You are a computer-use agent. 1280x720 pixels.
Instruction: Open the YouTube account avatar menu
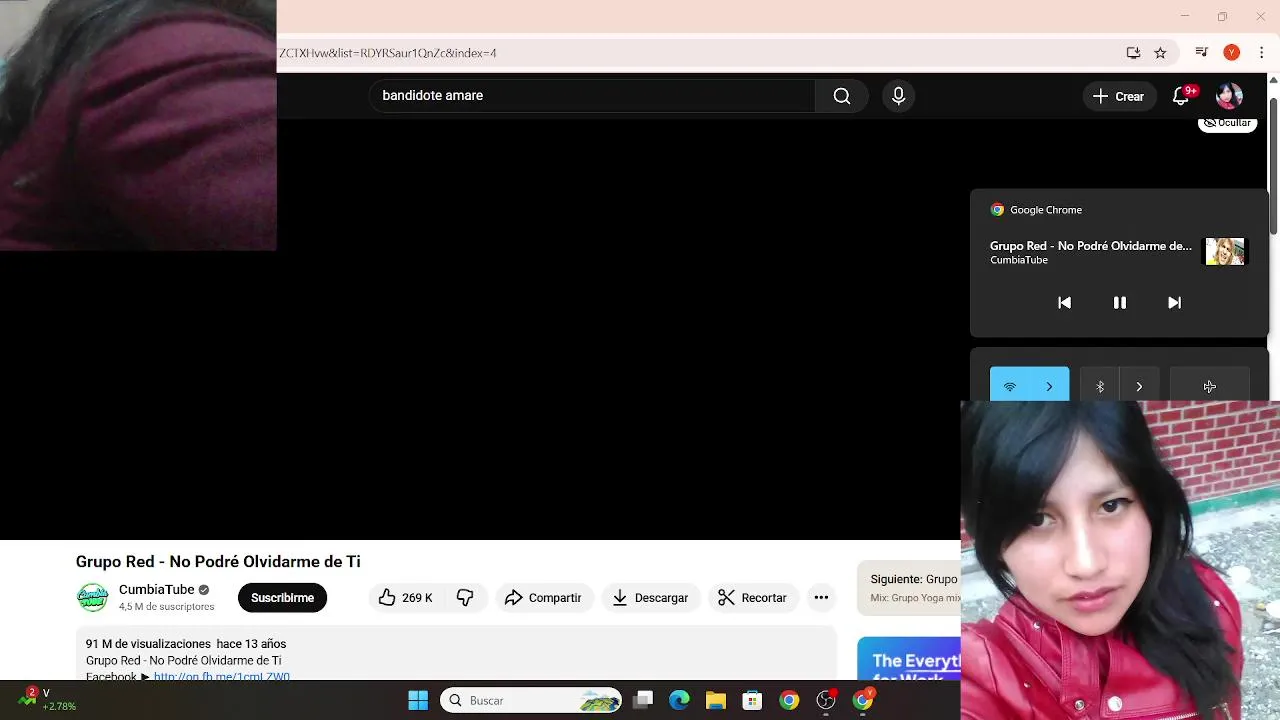coord(1229,96)
